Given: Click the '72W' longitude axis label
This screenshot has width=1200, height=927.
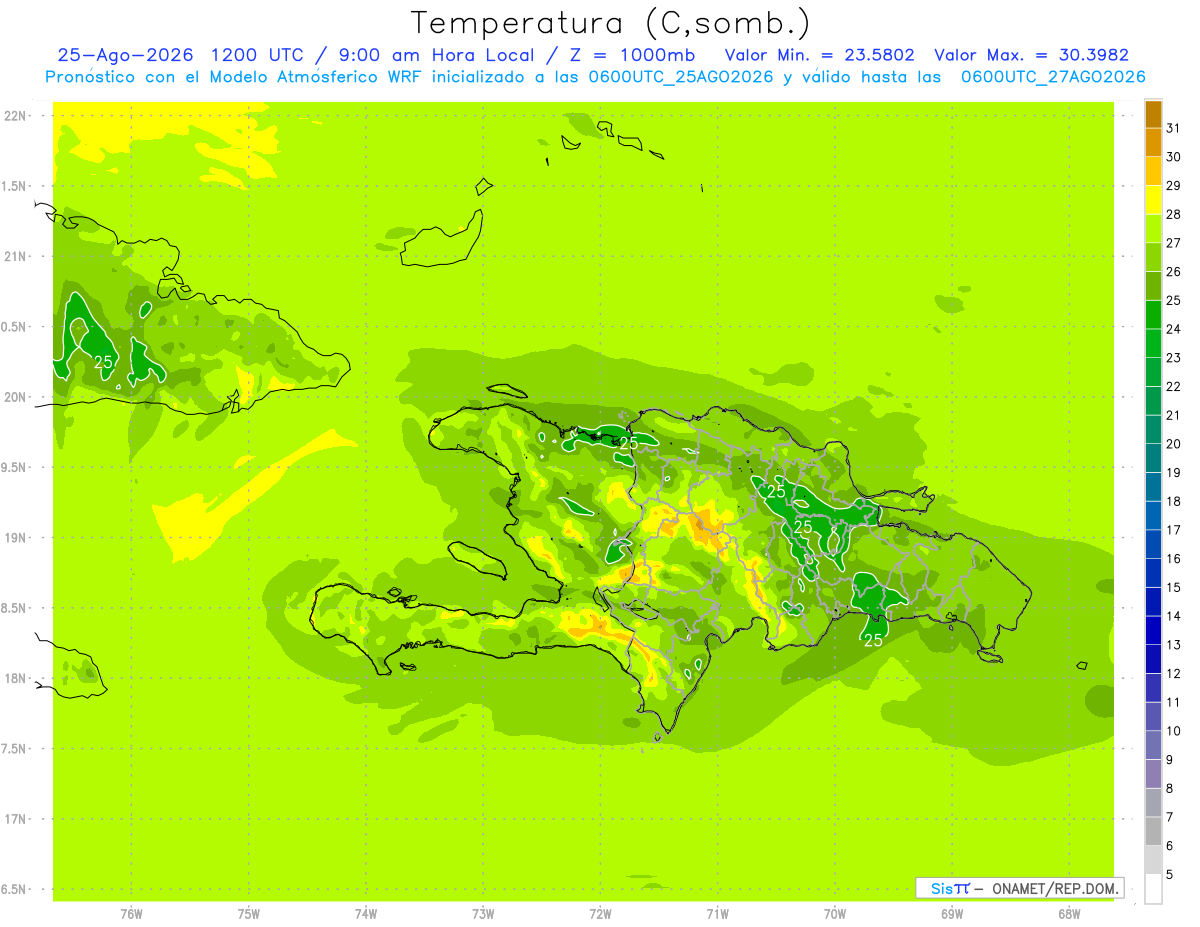Looking at the screenshot, I should click(600, 914).
